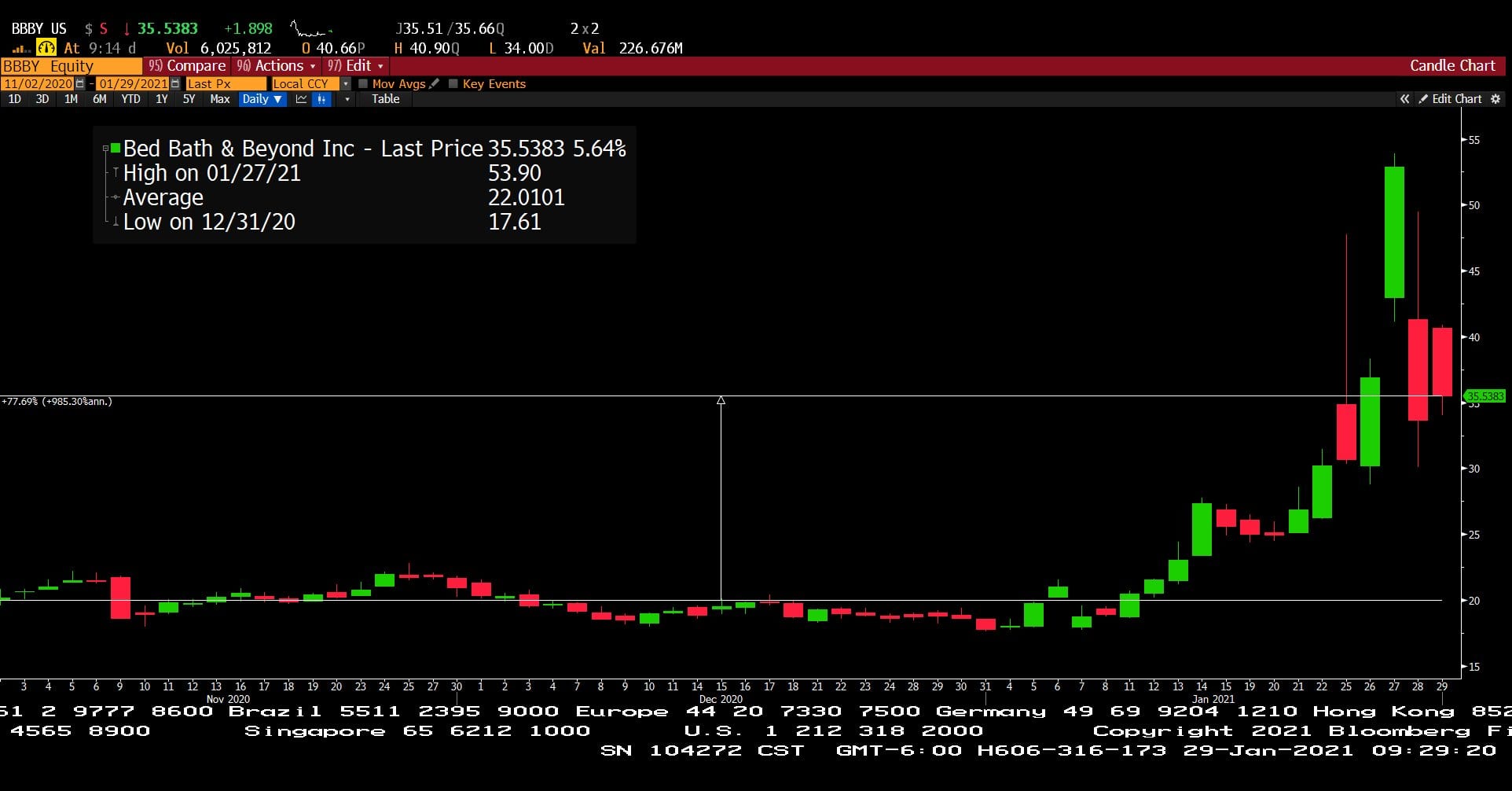1512x791 pixels.
Task: Click the legend collapse box icon
Action: tap(105, 148)
